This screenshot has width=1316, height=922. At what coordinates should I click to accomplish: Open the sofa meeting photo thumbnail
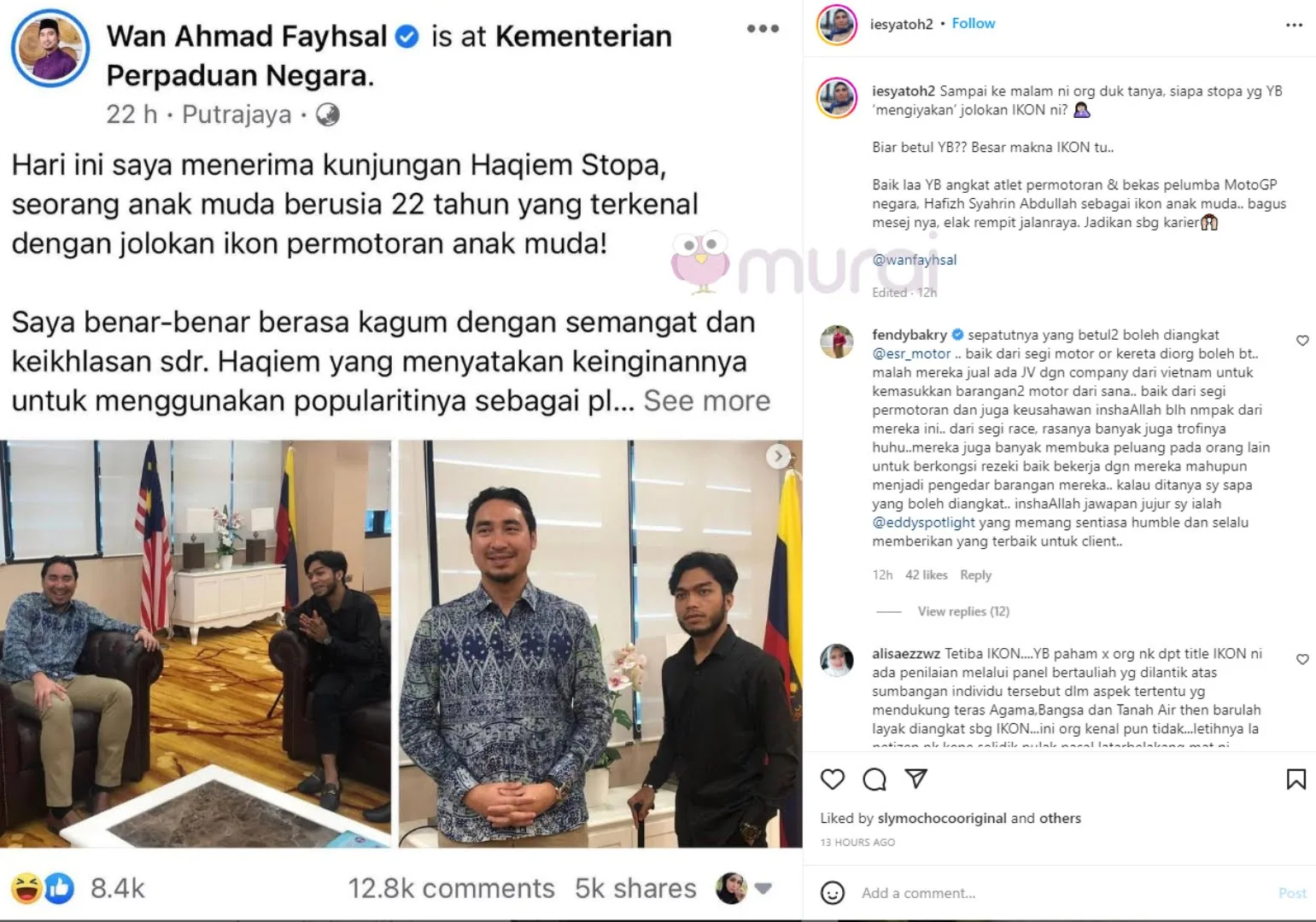click(196, 644)
